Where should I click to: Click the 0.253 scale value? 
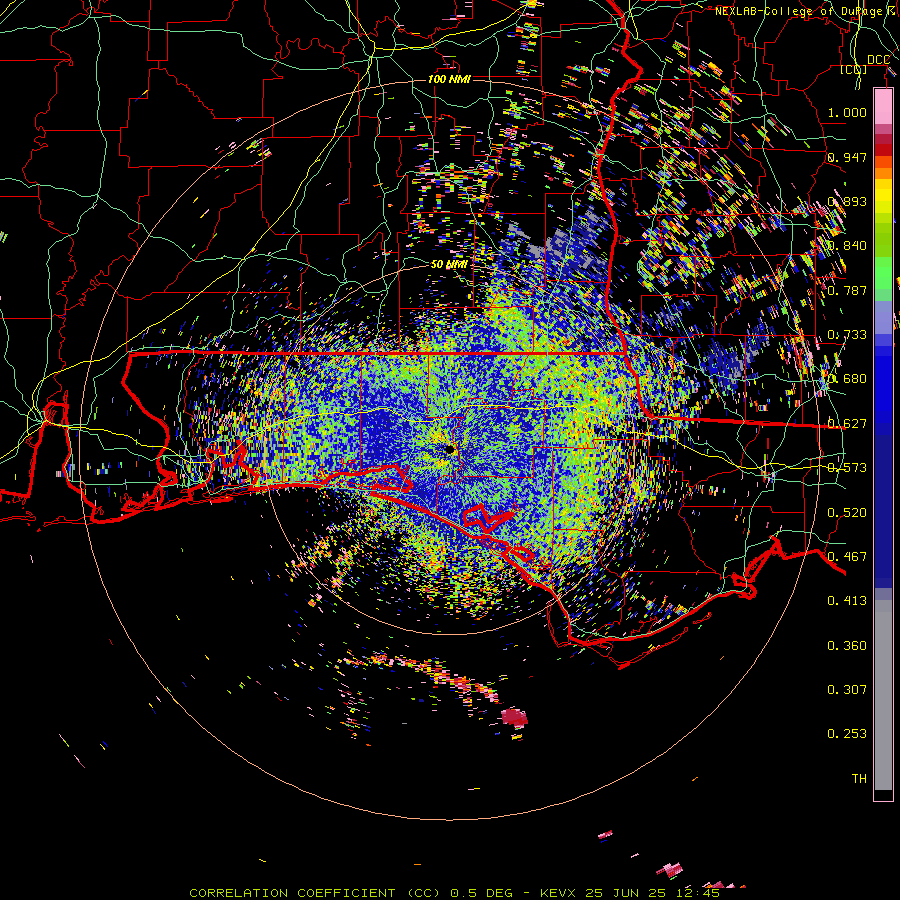[x=847, y=734]
